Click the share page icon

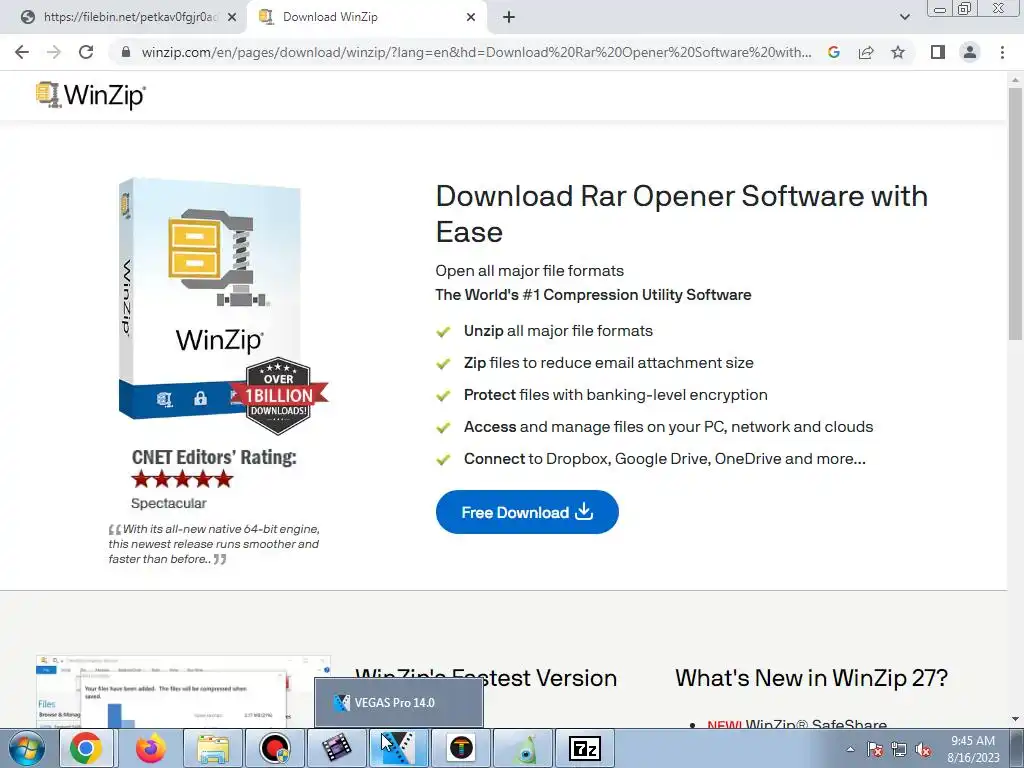point(866,52)
